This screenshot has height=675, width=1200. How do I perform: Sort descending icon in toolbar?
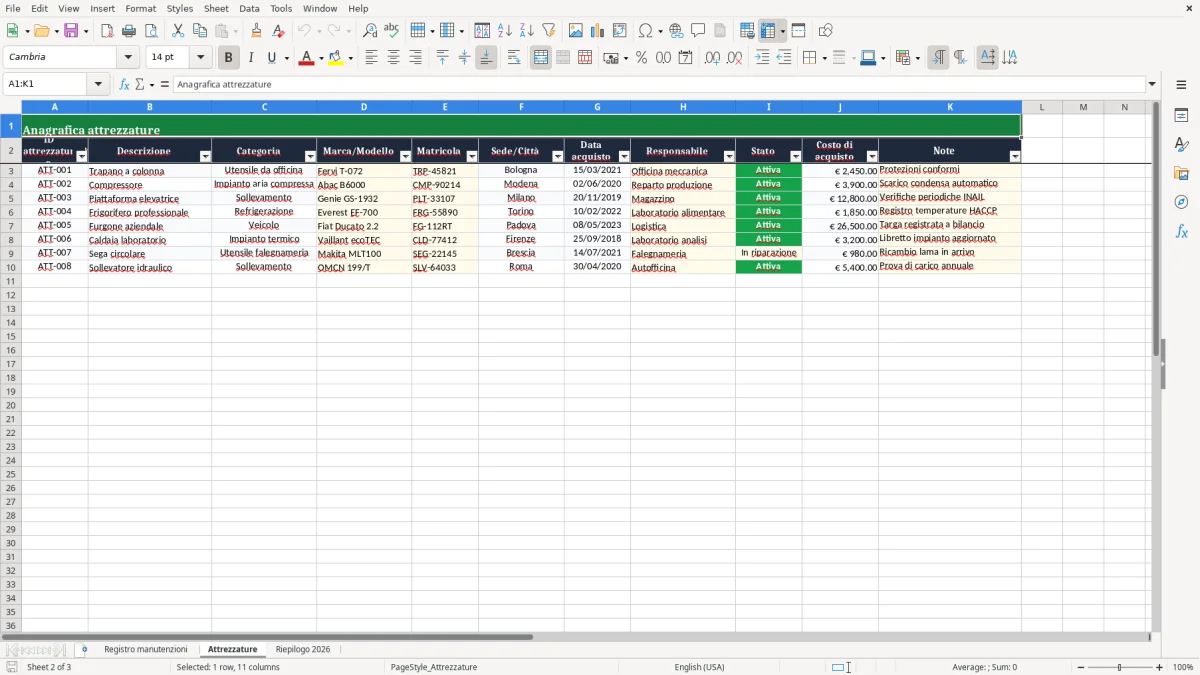tap(527, 31)
